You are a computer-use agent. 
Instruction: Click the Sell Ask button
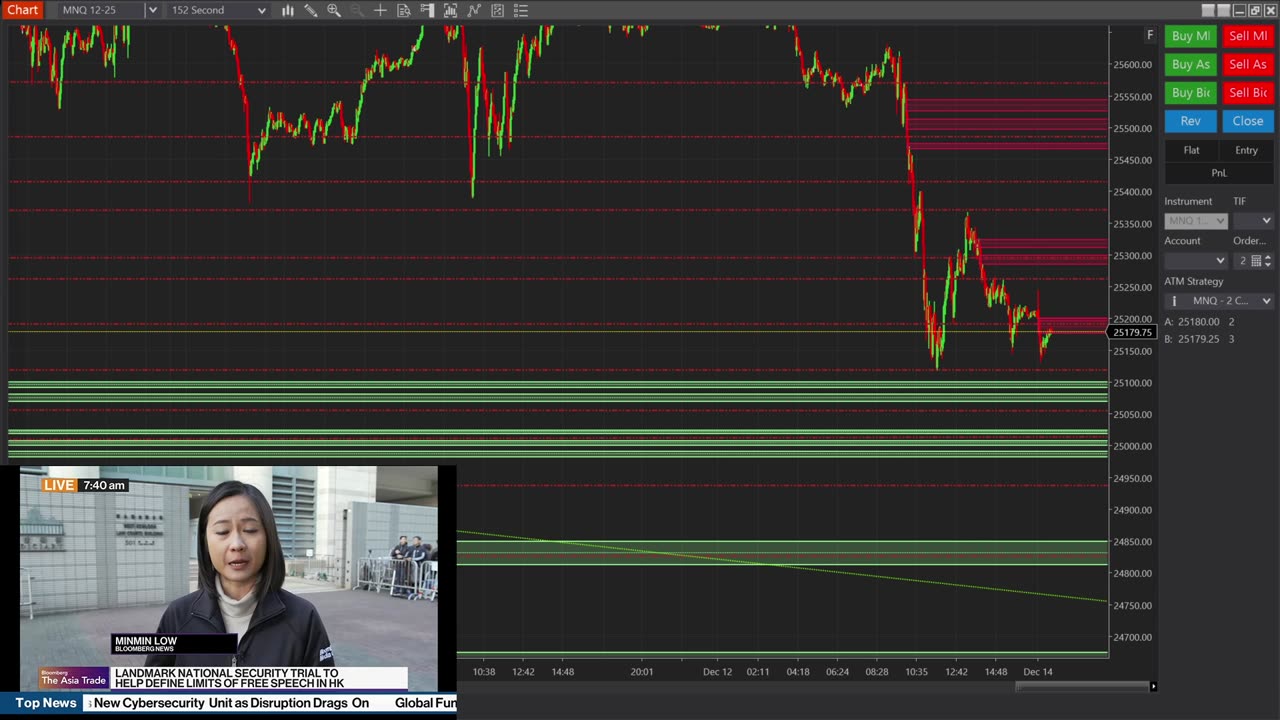(1248, 64)
